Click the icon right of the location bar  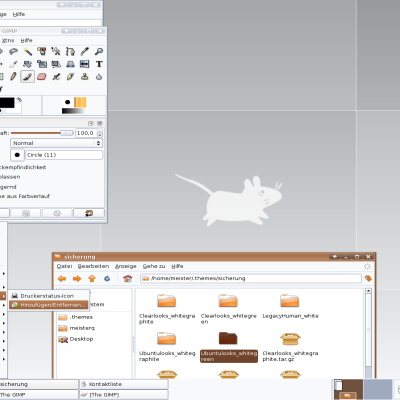coord(368,278)
